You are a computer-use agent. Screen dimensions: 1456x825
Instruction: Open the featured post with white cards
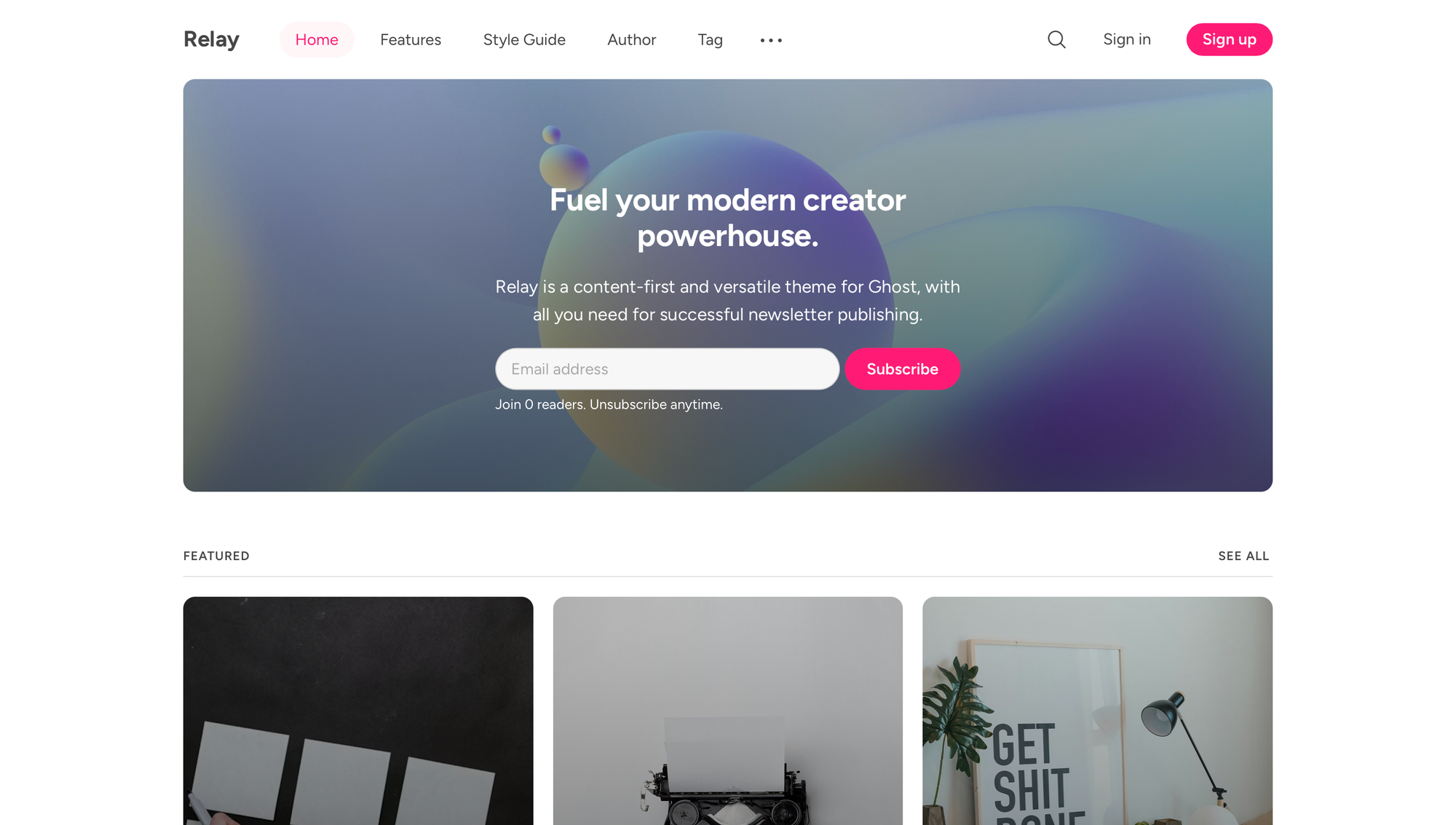tap(358, 711)
